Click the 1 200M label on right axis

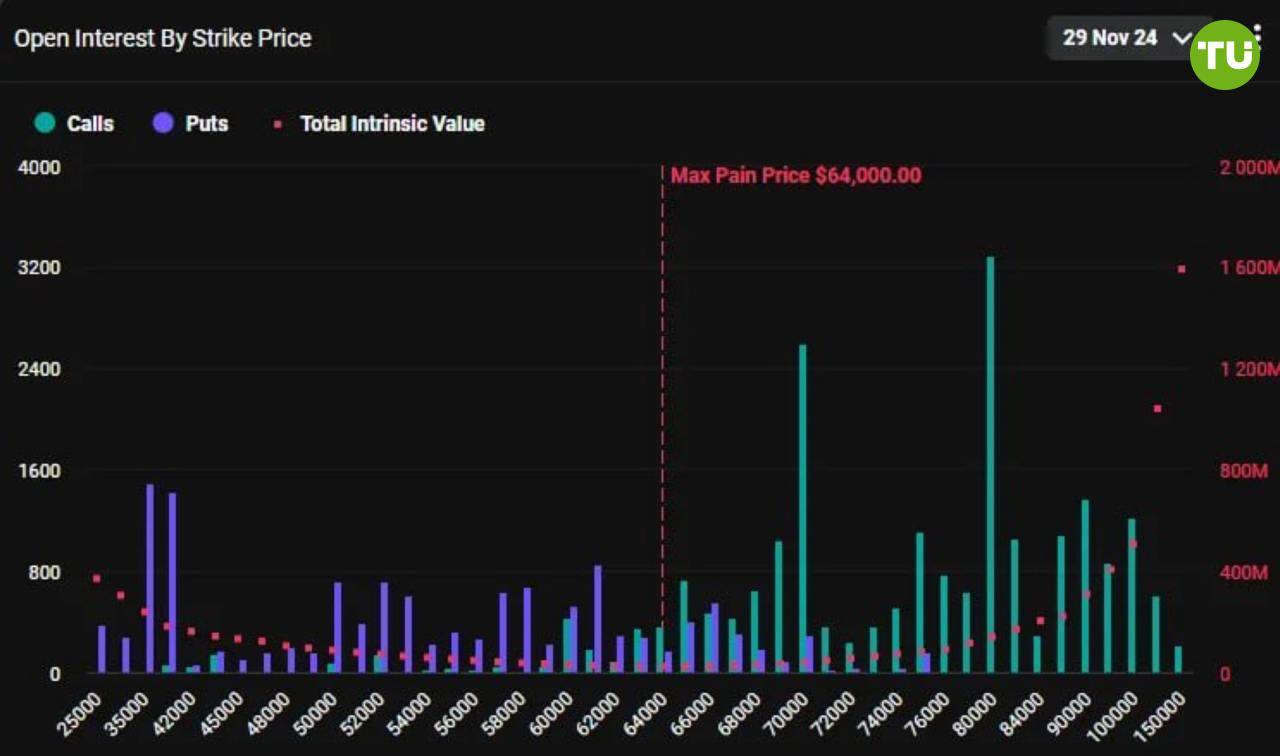click(x=1249, y=370)
